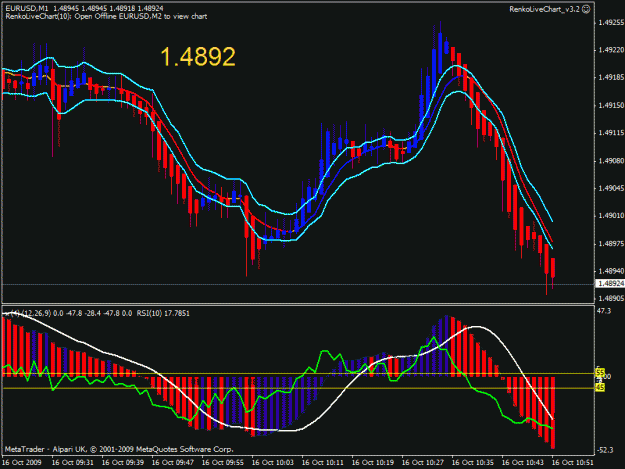The width and height of the screenshot is (625, 469).
Task: Click the 1.49220 price scale label
Action: [611, 50]
